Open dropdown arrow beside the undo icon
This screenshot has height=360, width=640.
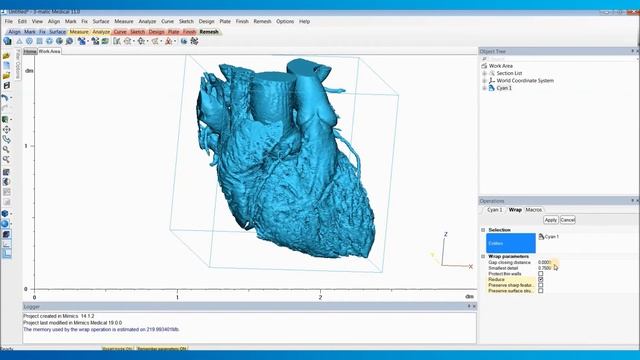tap(11, 98)
